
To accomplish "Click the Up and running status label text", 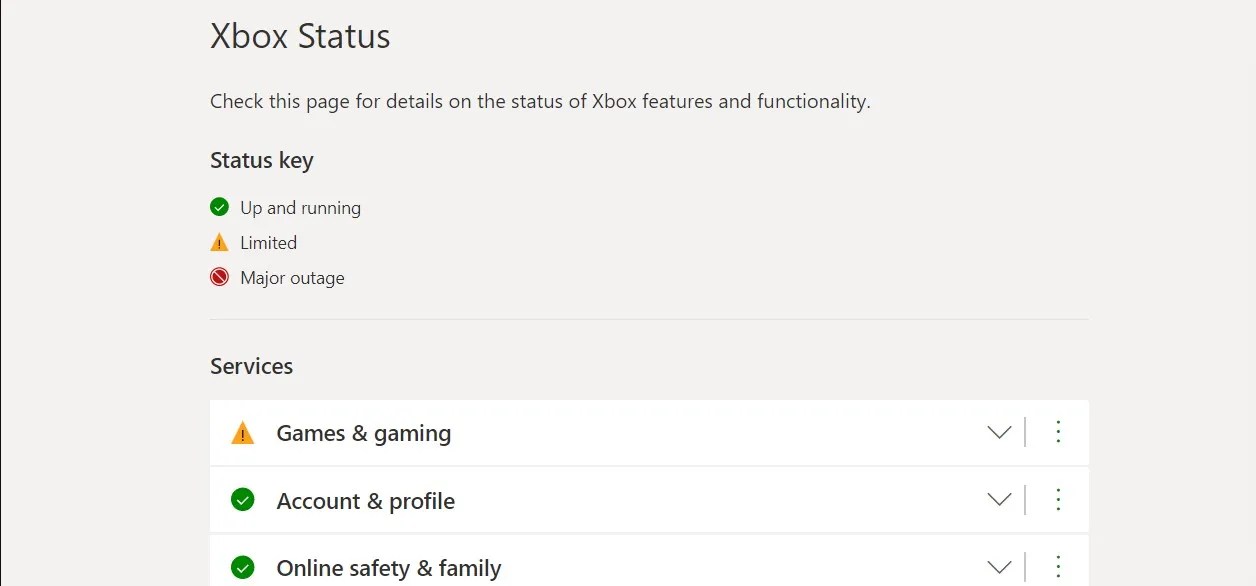I will point(300,207).
